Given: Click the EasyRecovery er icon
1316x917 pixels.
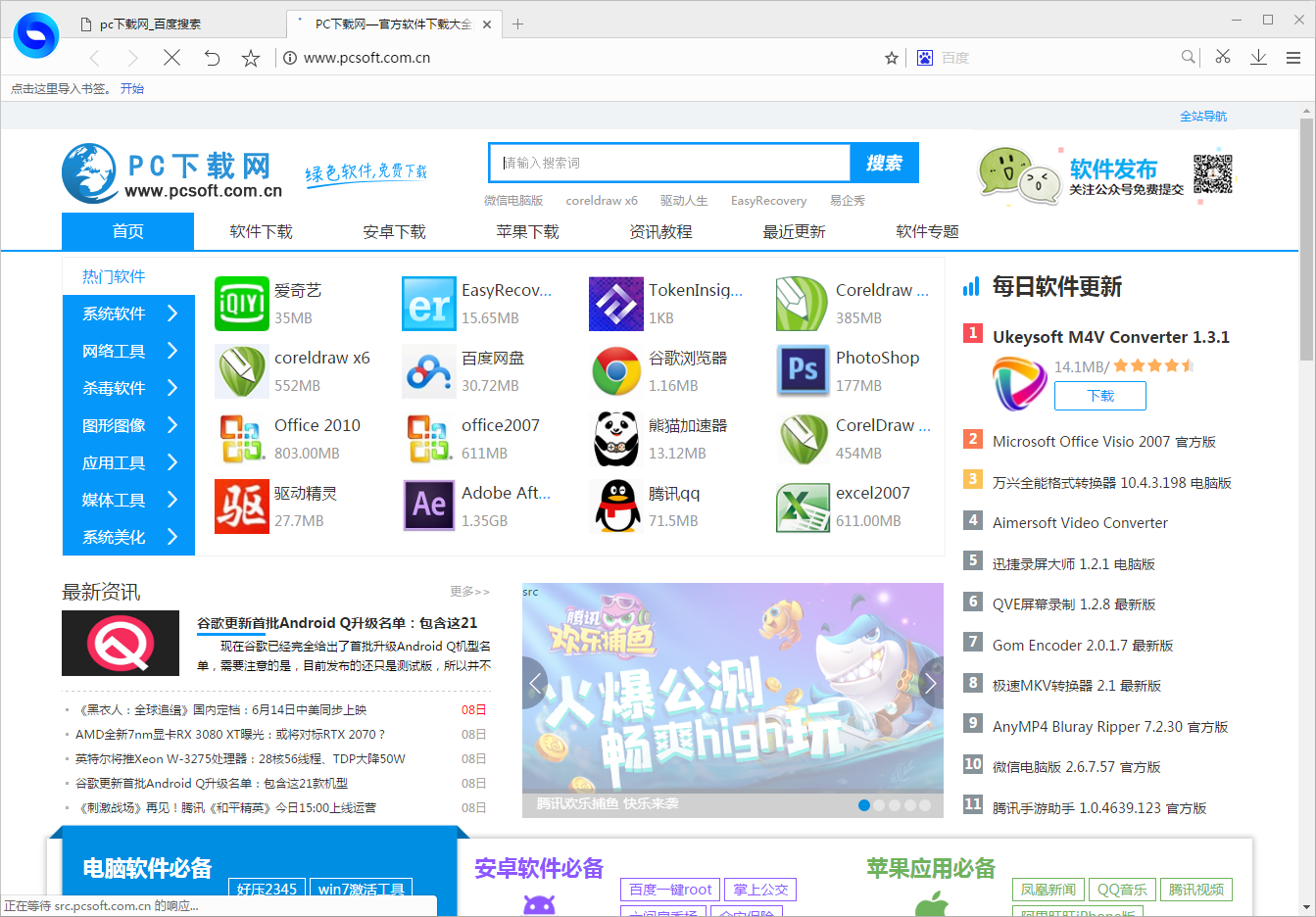Looking at the screenshot, I should (x=429, y=304).
